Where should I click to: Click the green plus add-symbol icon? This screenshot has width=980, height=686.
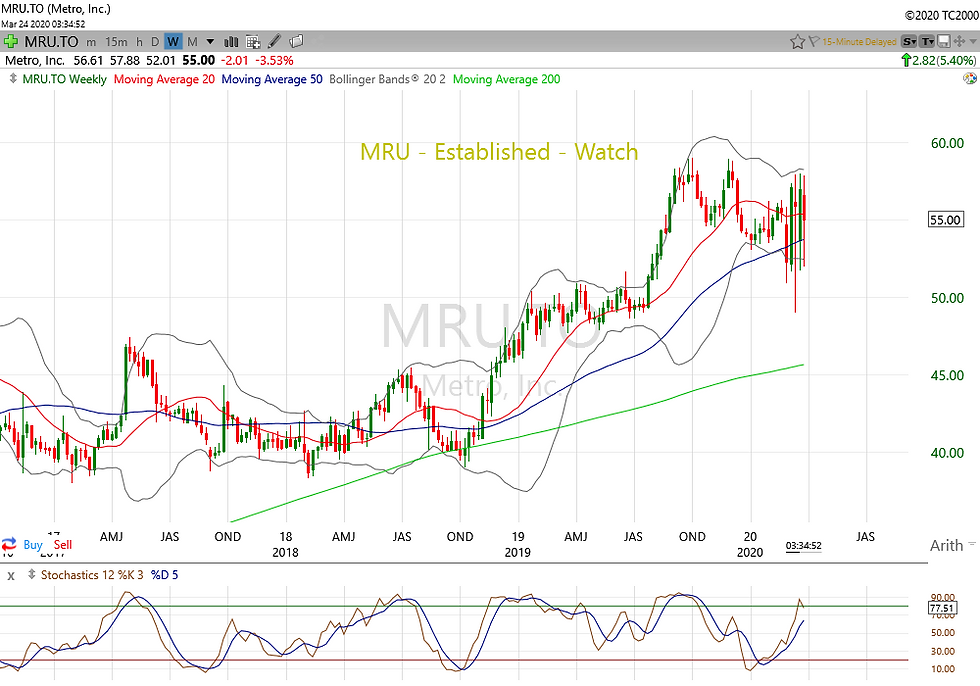click(x=11, y=42)
